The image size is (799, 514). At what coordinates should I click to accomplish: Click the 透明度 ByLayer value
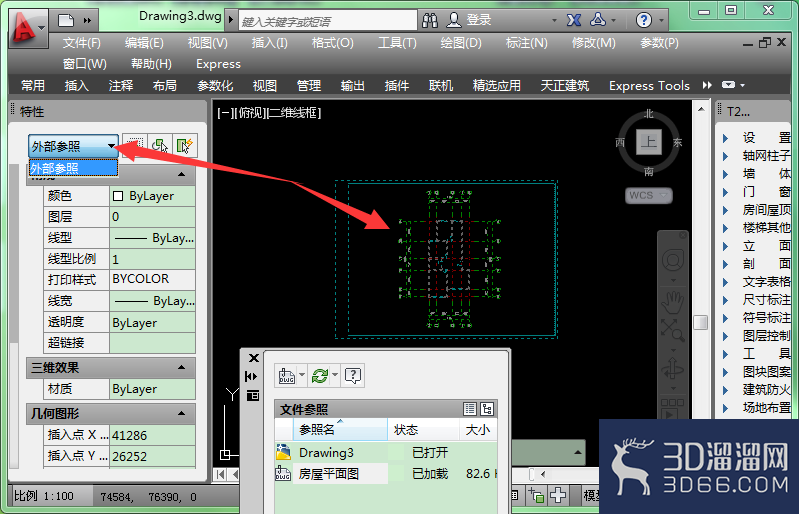[152, 322]
